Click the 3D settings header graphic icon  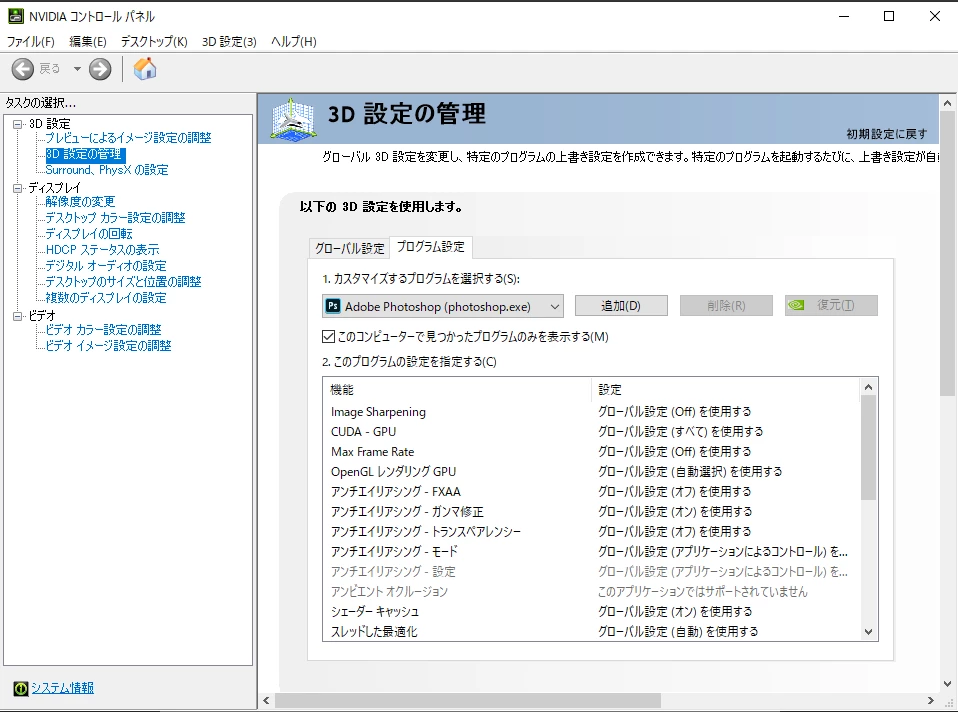pyautogui.click(x=293, y=119)
